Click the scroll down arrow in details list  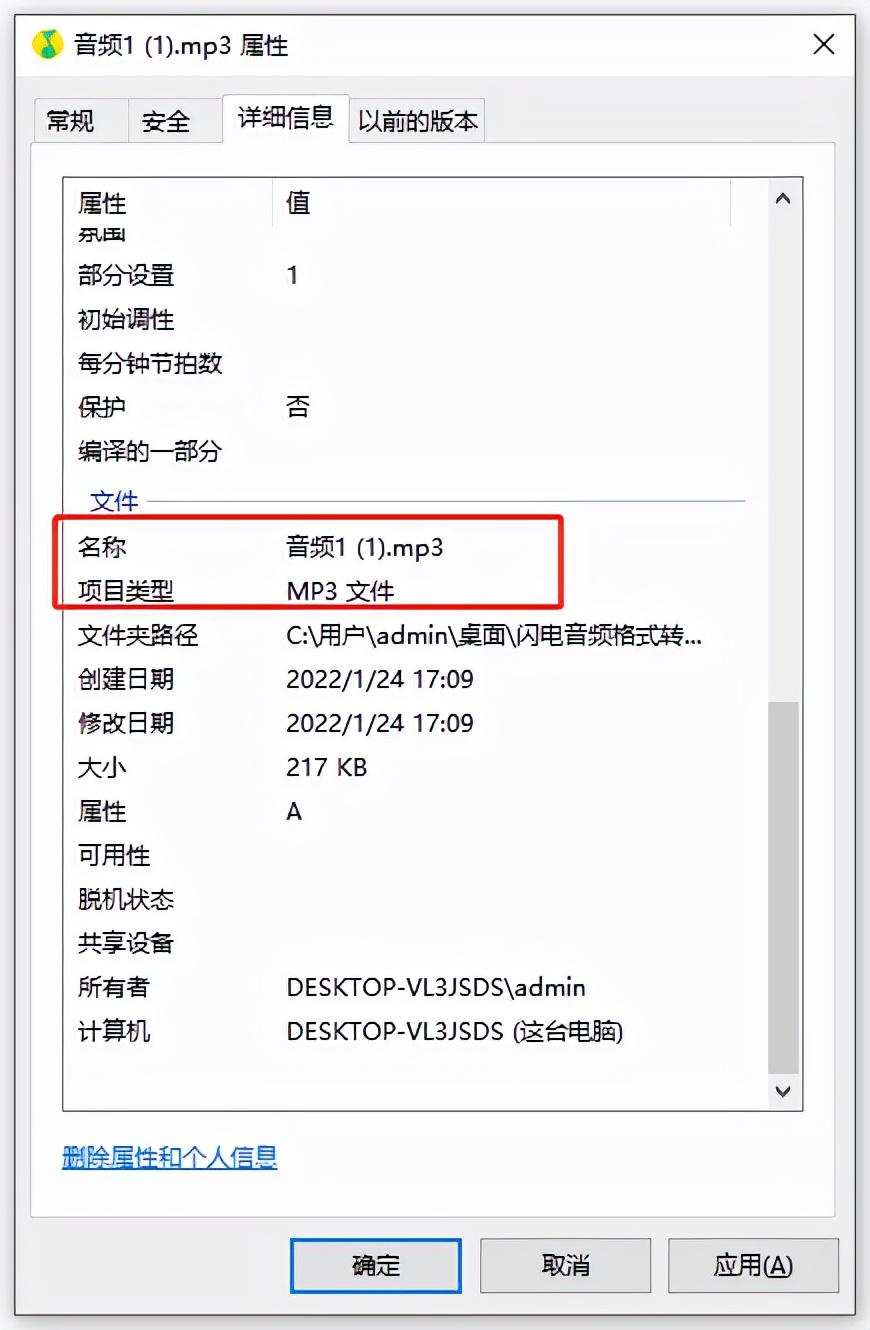[x=783, y=1091]
